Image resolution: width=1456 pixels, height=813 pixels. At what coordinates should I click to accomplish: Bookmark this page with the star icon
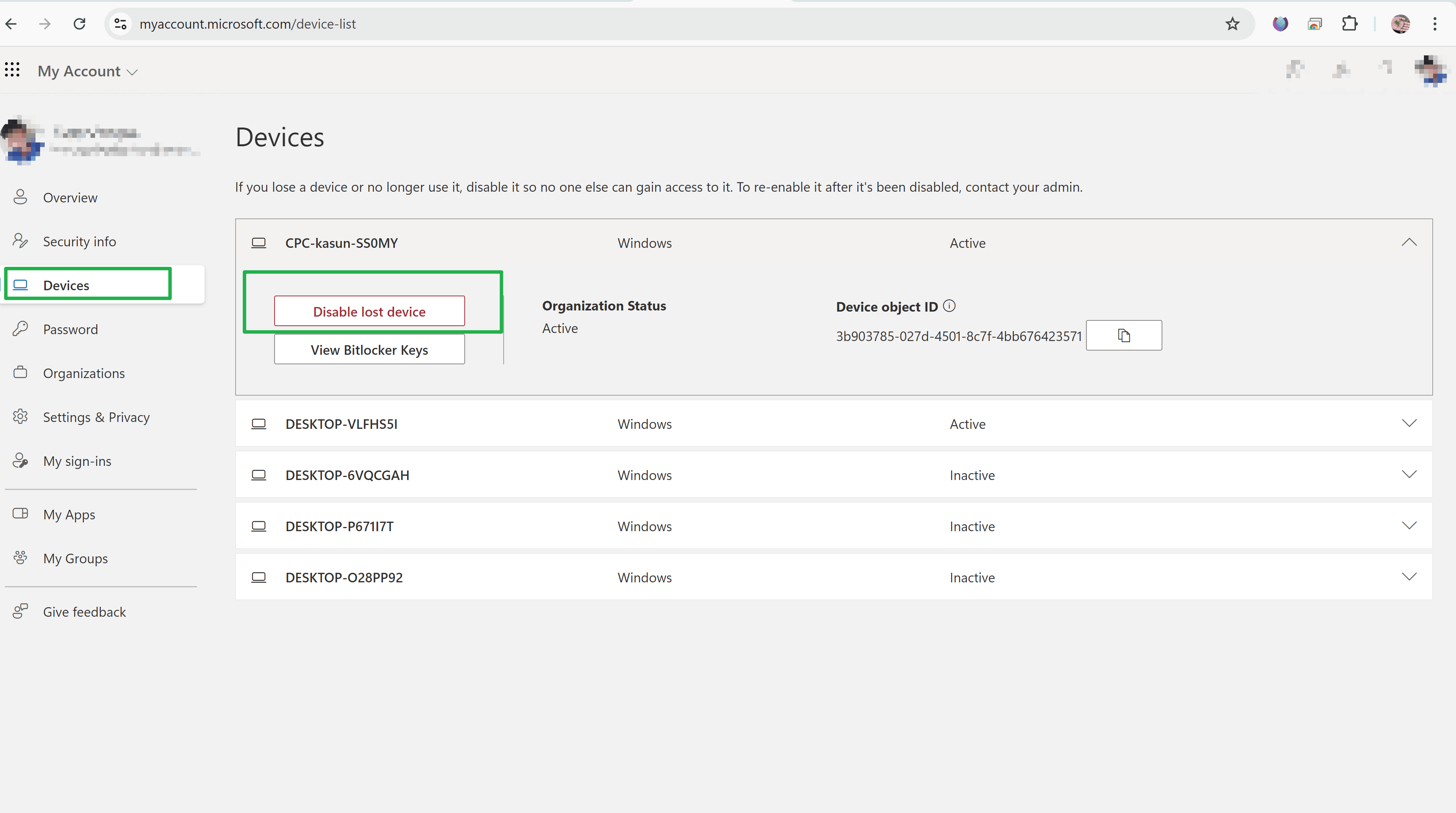point(1232,24)
